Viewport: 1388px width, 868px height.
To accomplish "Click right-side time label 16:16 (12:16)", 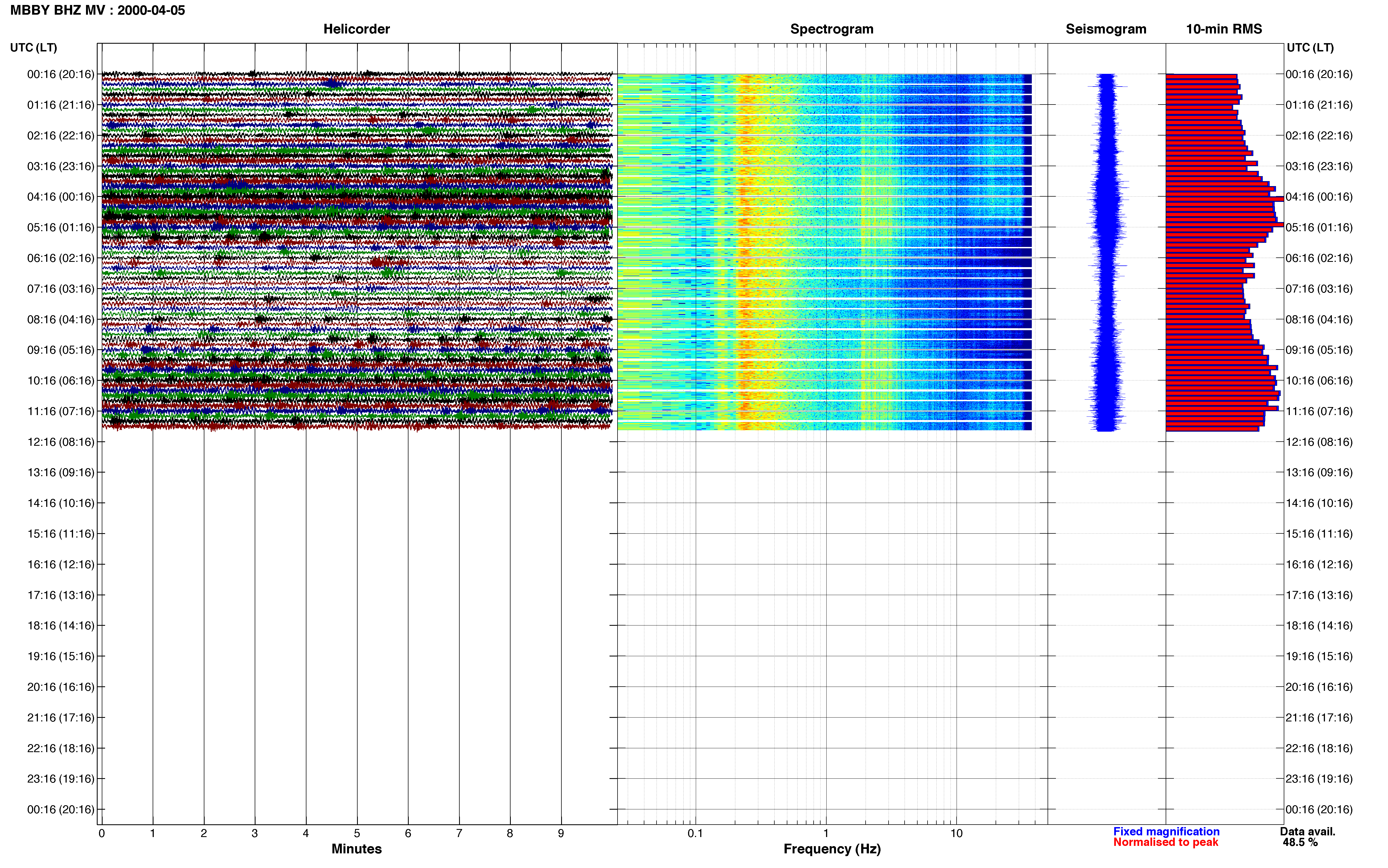I will [x=1319, y=564].
